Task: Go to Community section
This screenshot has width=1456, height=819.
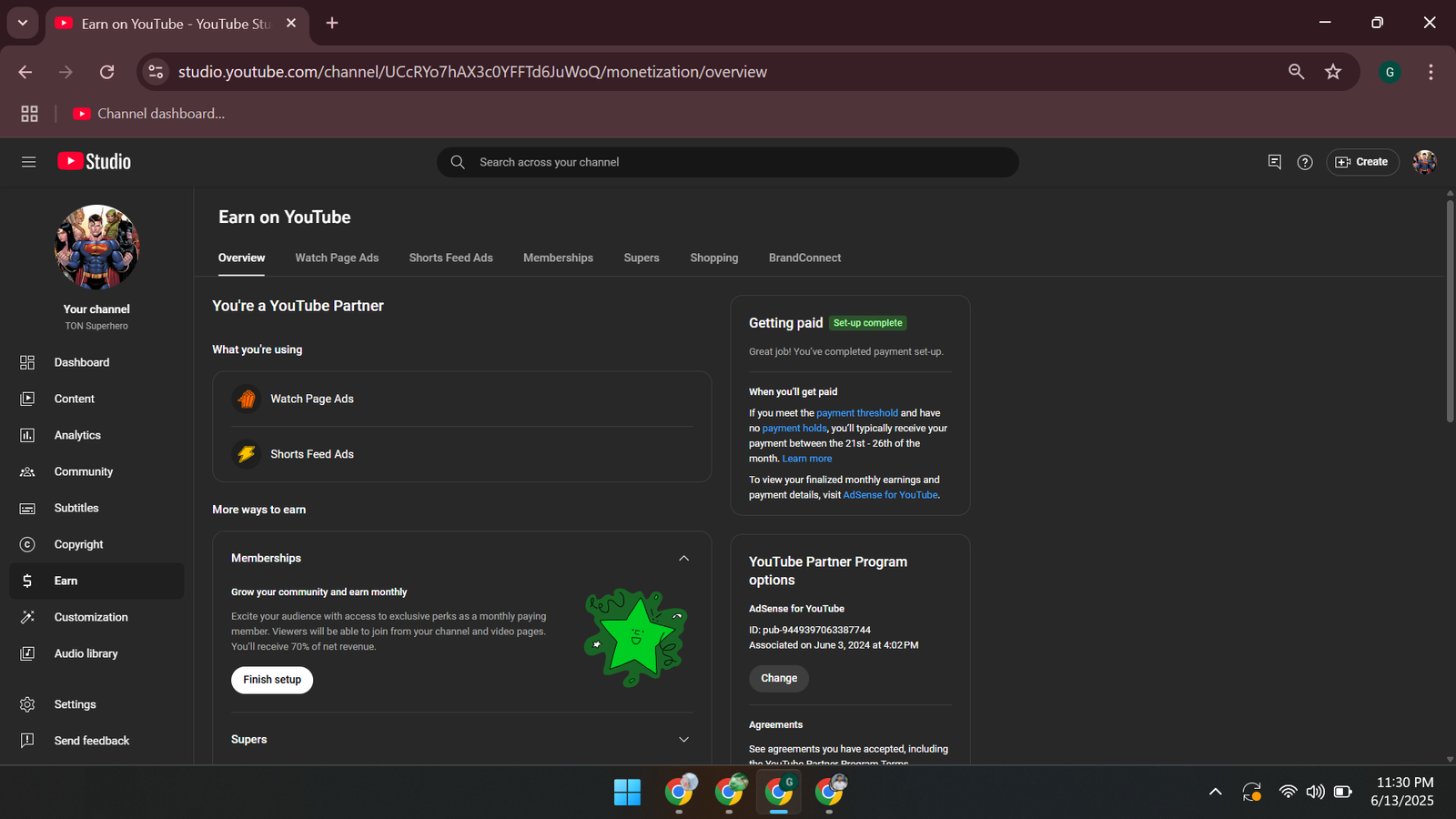Action: [96, 471]
